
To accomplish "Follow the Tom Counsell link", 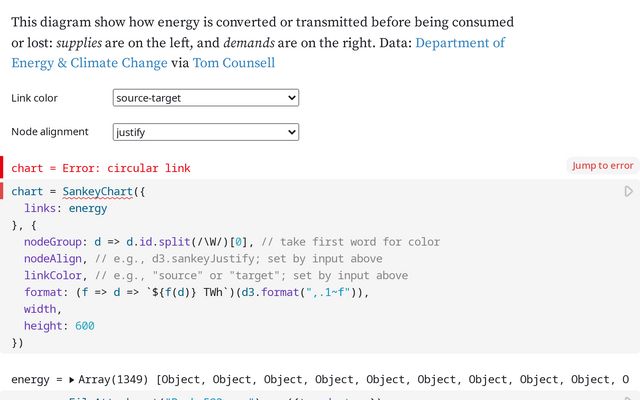I will click(234, 63).
